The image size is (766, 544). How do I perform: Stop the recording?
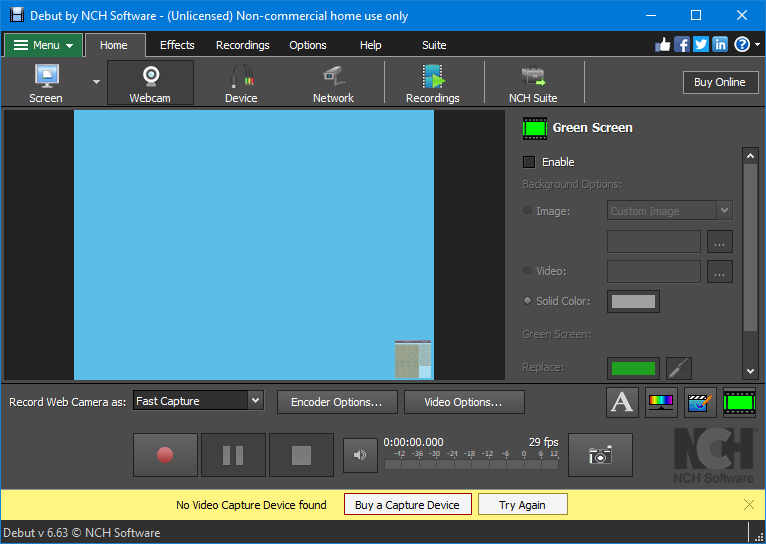pos(301,455)
